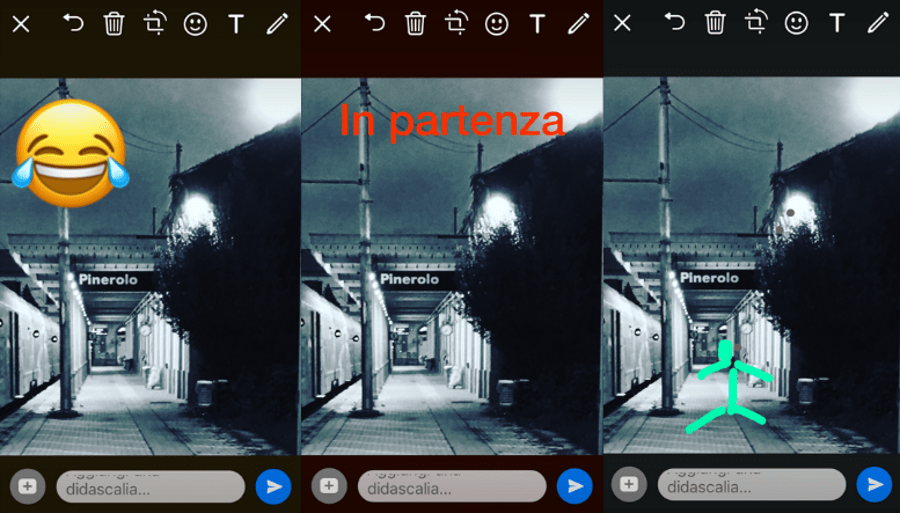Select pencil draw tool above the stick figure photo
Image resolution: width=900 pixels, height=513 pixels.
(878, 23)
